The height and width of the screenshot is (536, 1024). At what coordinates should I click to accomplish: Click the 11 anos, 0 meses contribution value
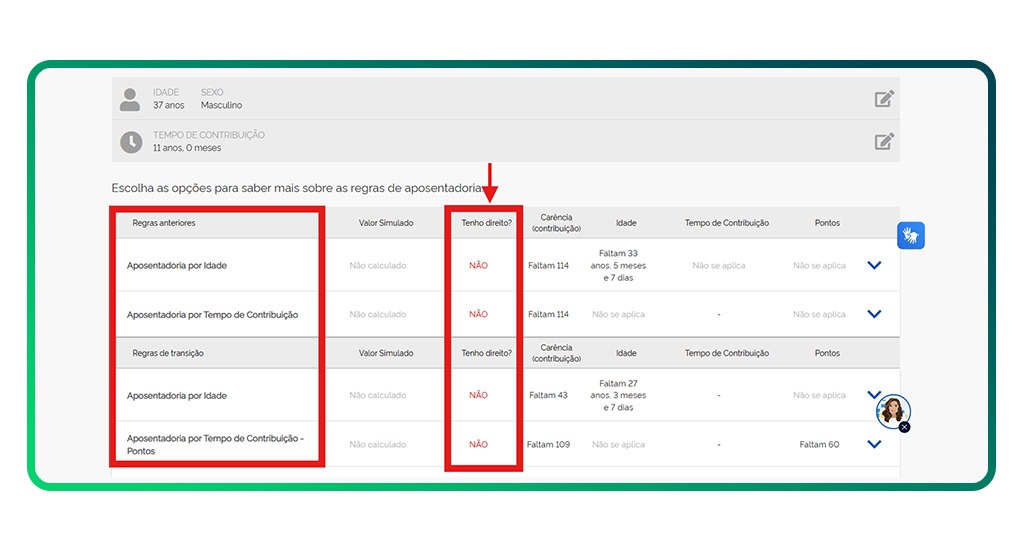[x=187, y=148]
